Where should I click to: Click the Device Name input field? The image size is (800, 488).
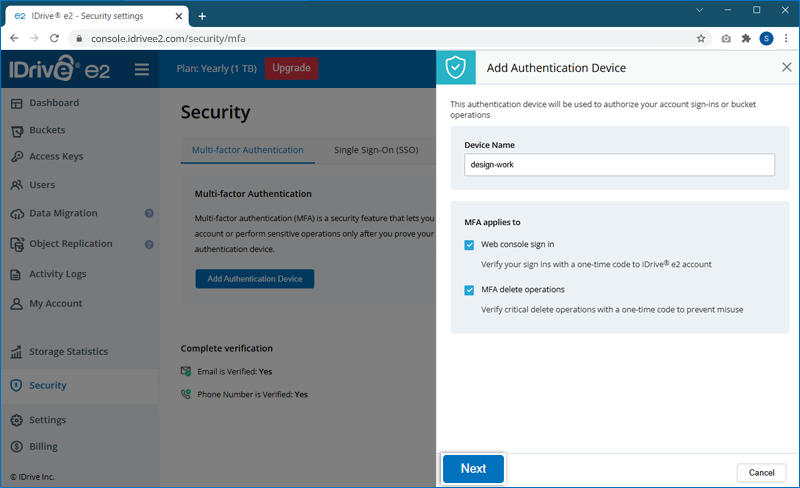(x=619, y=165)
